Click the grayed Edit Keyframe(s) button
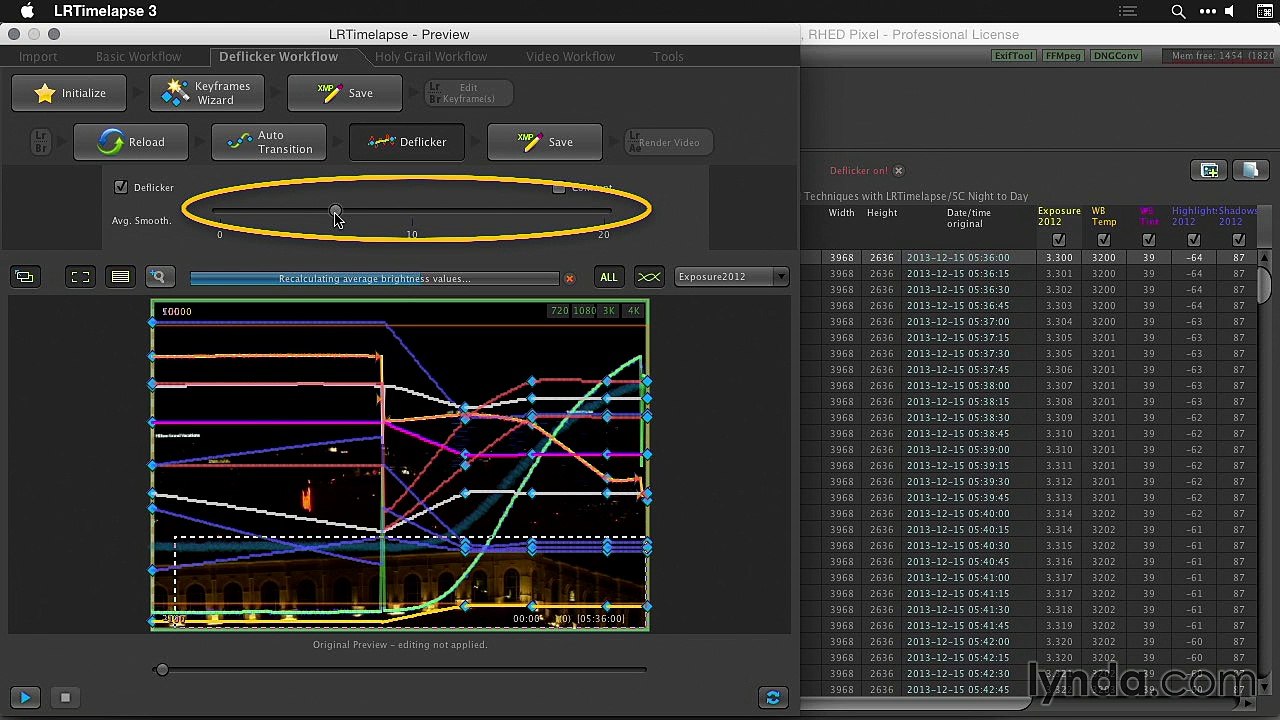Image resolution: width=1280 pixels, height=720 pixels. coord(468,93)
